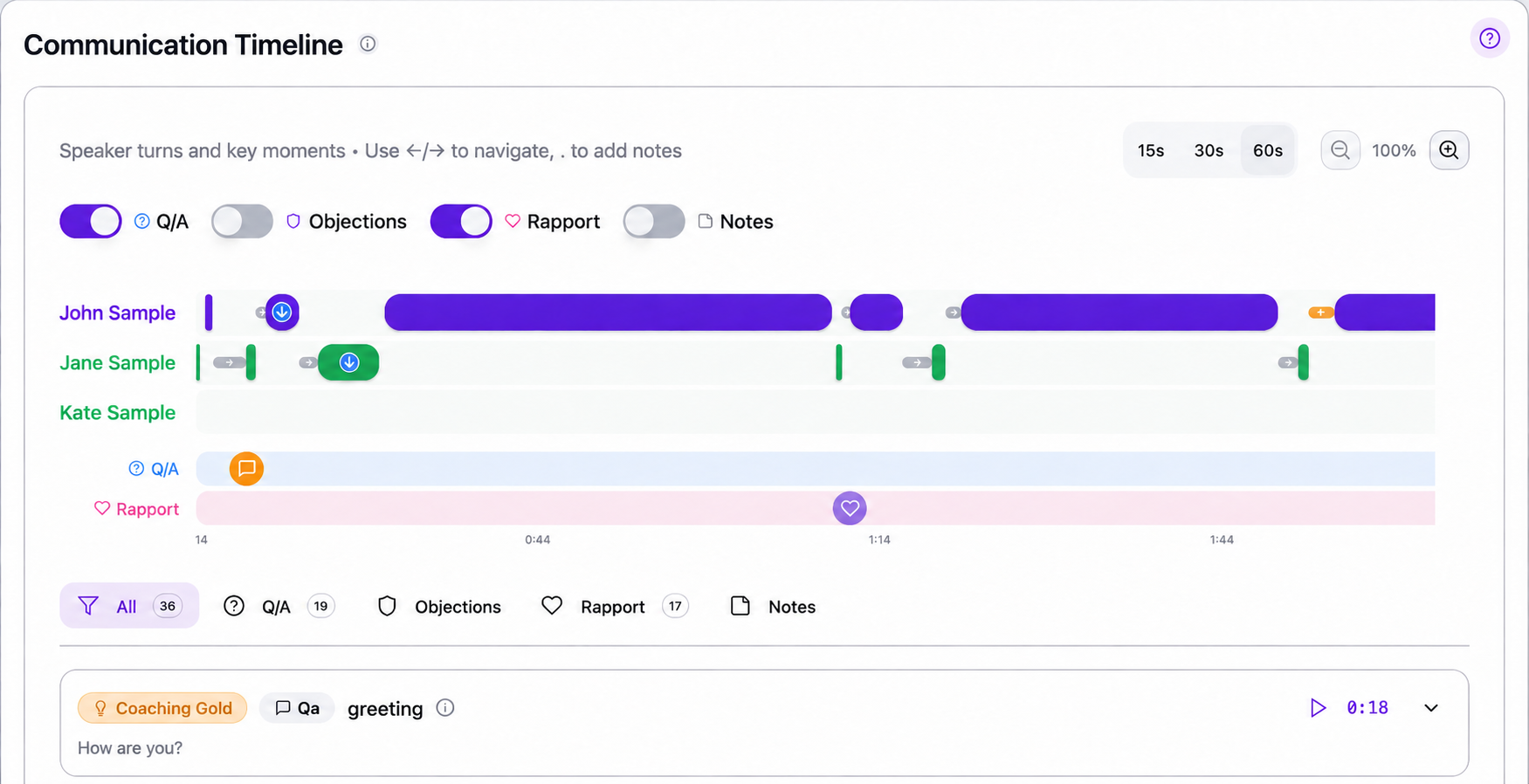Expand the greeting card with the chevron
Viewport: 1529px width, 784px height.
(1431, 708)
